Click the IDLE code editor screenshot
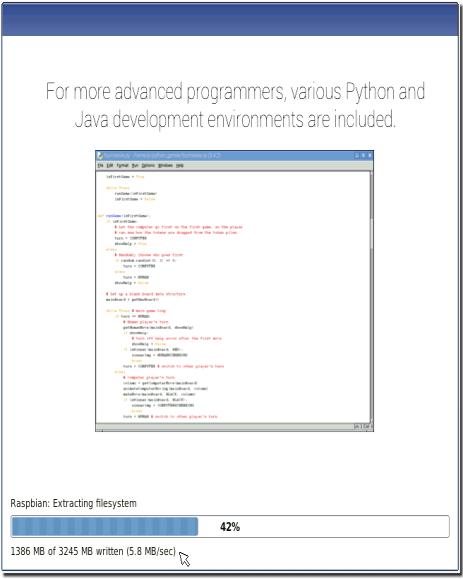This screenshot has height=579, width=463. pos(234,291)
